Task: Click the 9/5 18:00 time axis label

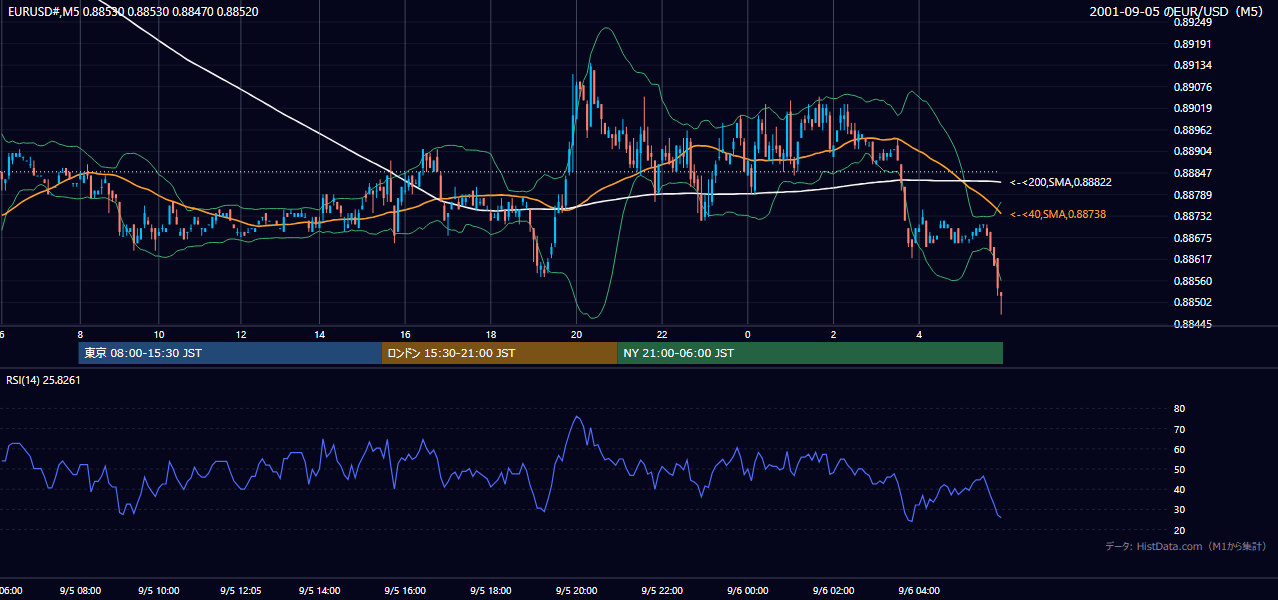Action: [x=493, y=590]
